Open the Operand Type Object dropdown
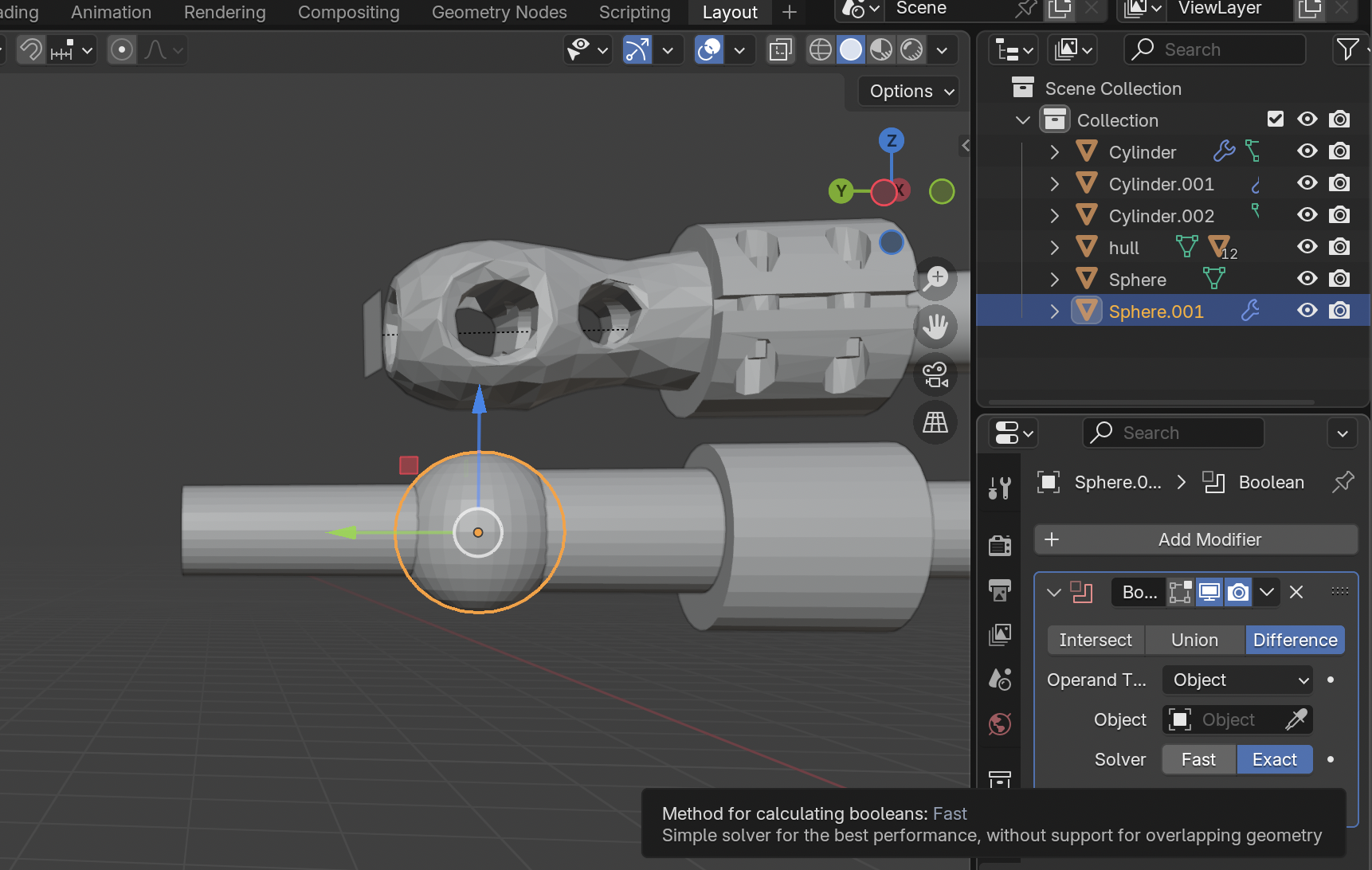Image resolution: width=1372 pixels, height=870 pixels. click(x=1237, y=680)
